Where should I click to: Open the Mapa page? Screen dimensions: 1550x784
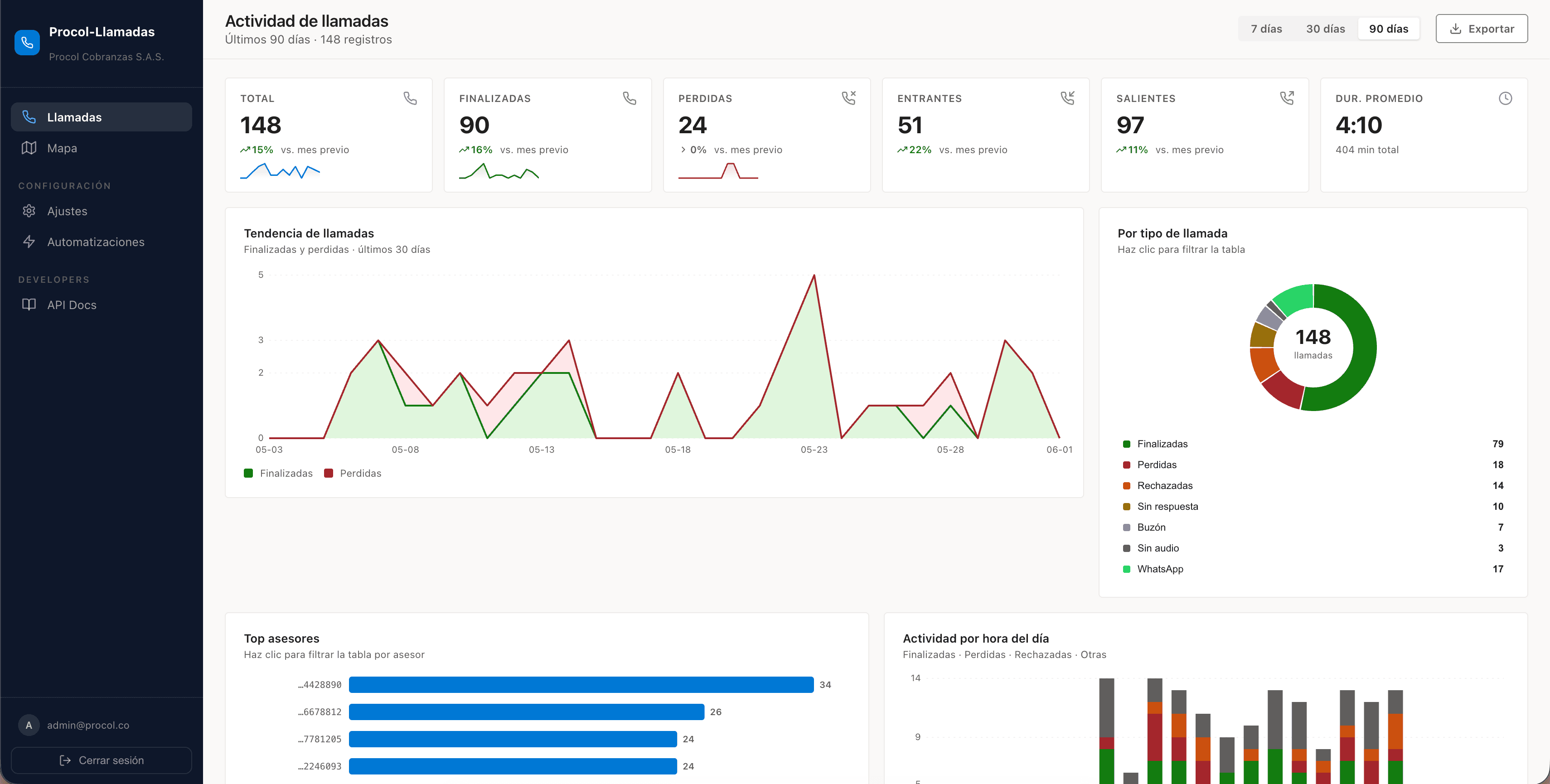click(101, 148)
